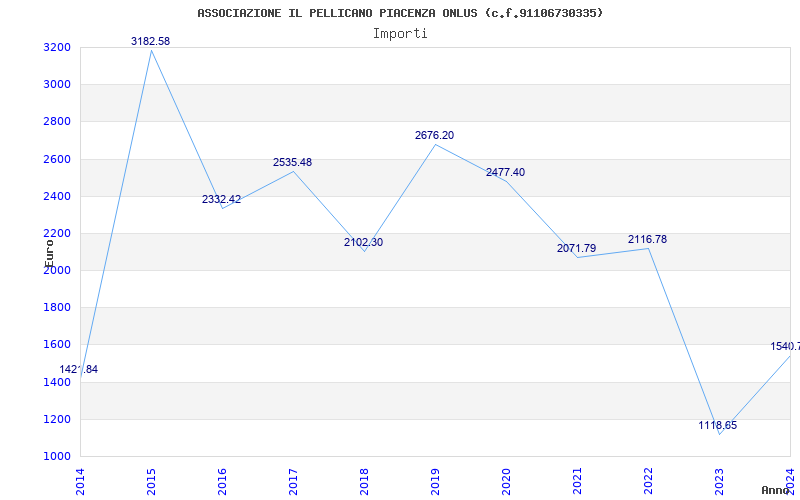Click the 2800 y-axis tick label
Image resolution: width=800 pixels, height=500 pixels.
click(56, 122)
